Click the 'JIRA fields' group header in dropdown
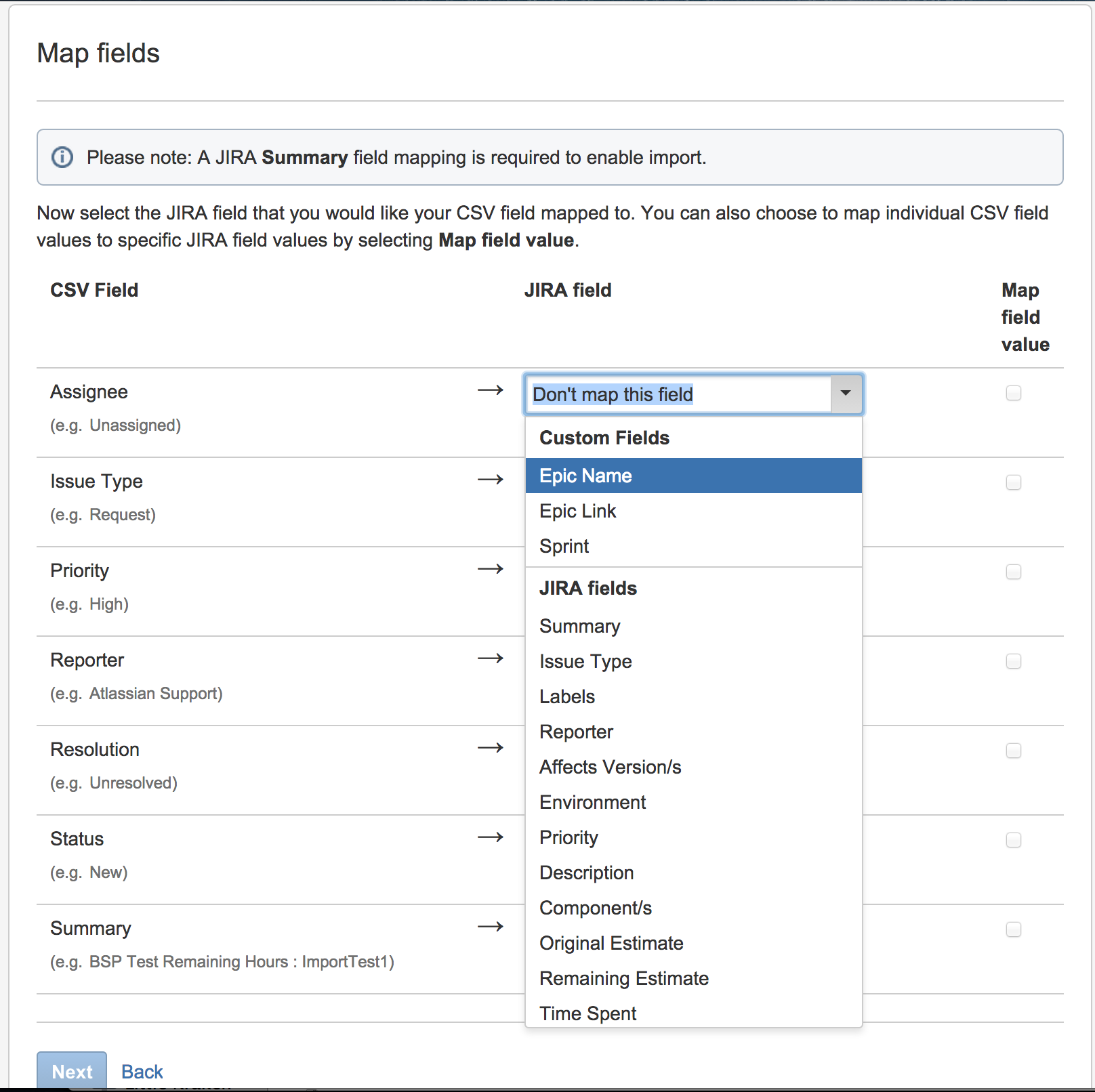The image size is (1095, 1092). pyautogui.click(x=588, y=588)
